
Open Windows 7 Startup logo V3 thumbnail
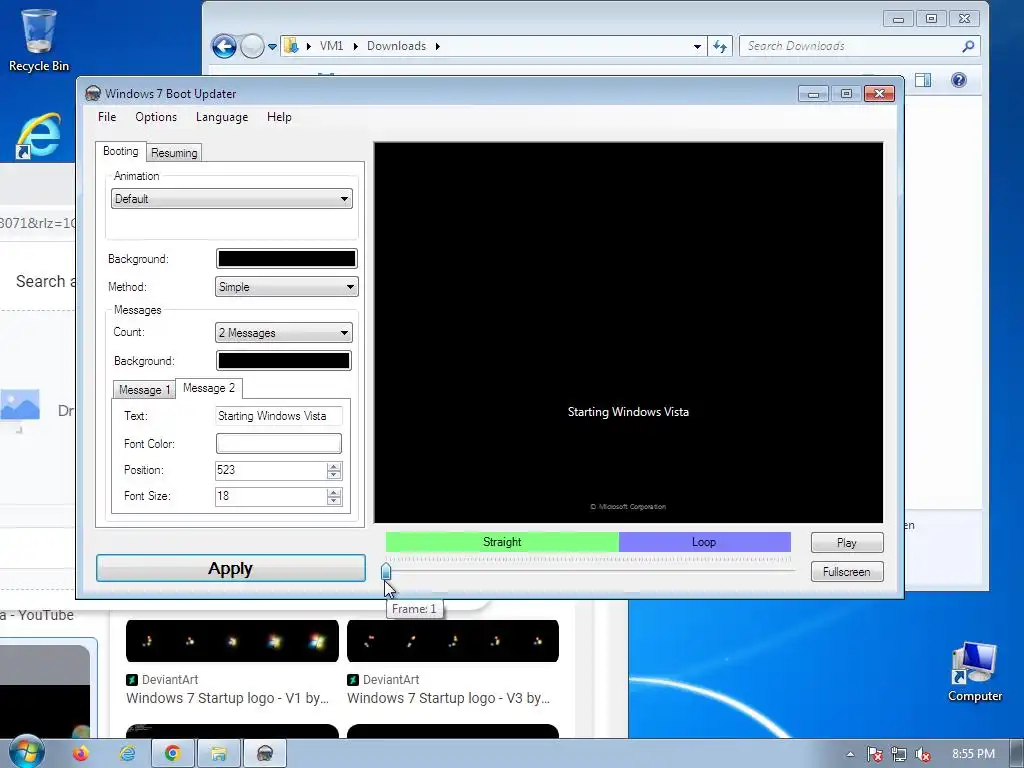(x=453, y=641)
